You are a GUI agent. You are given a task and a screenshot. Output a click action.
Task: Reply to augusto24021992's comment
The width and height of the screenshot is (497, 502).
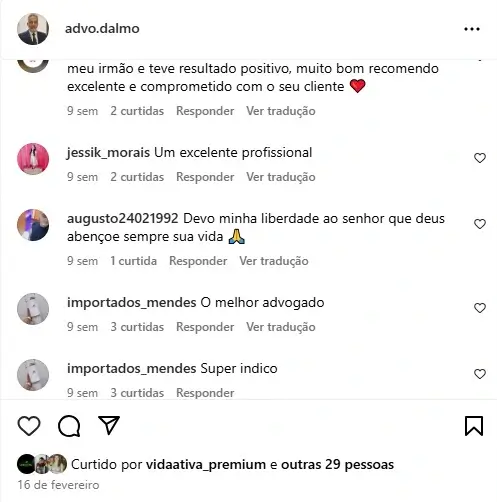198,261
